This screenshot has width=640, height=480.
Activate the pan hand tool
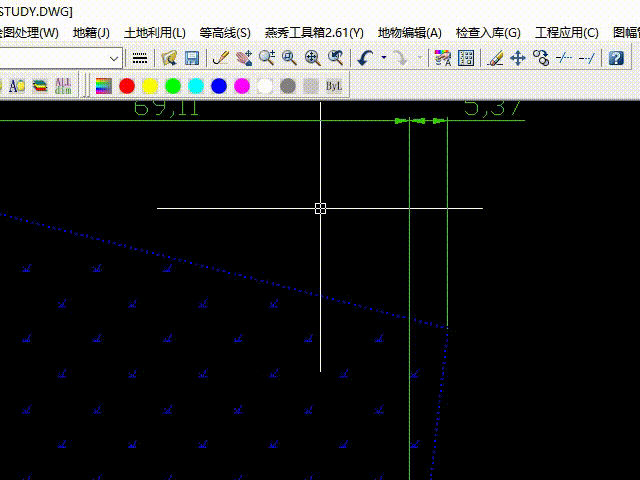tap(244, 58)
